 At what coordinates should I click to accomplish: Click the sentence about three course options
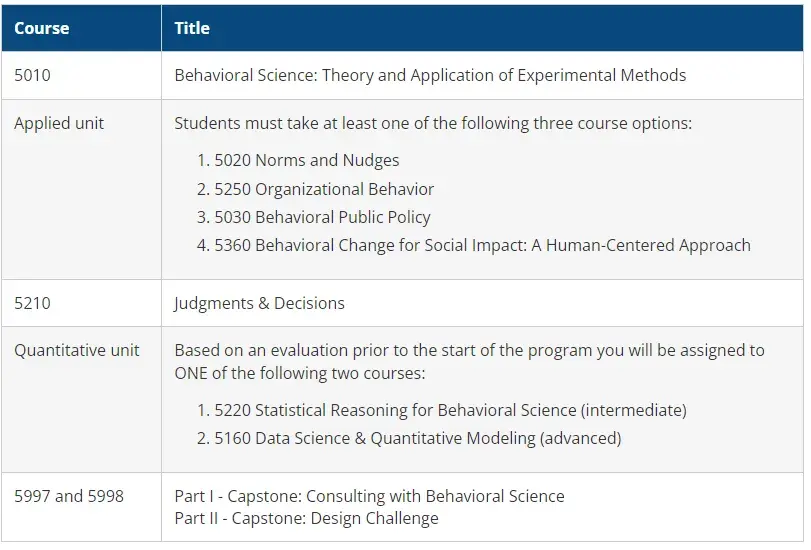tap(433, 123)
